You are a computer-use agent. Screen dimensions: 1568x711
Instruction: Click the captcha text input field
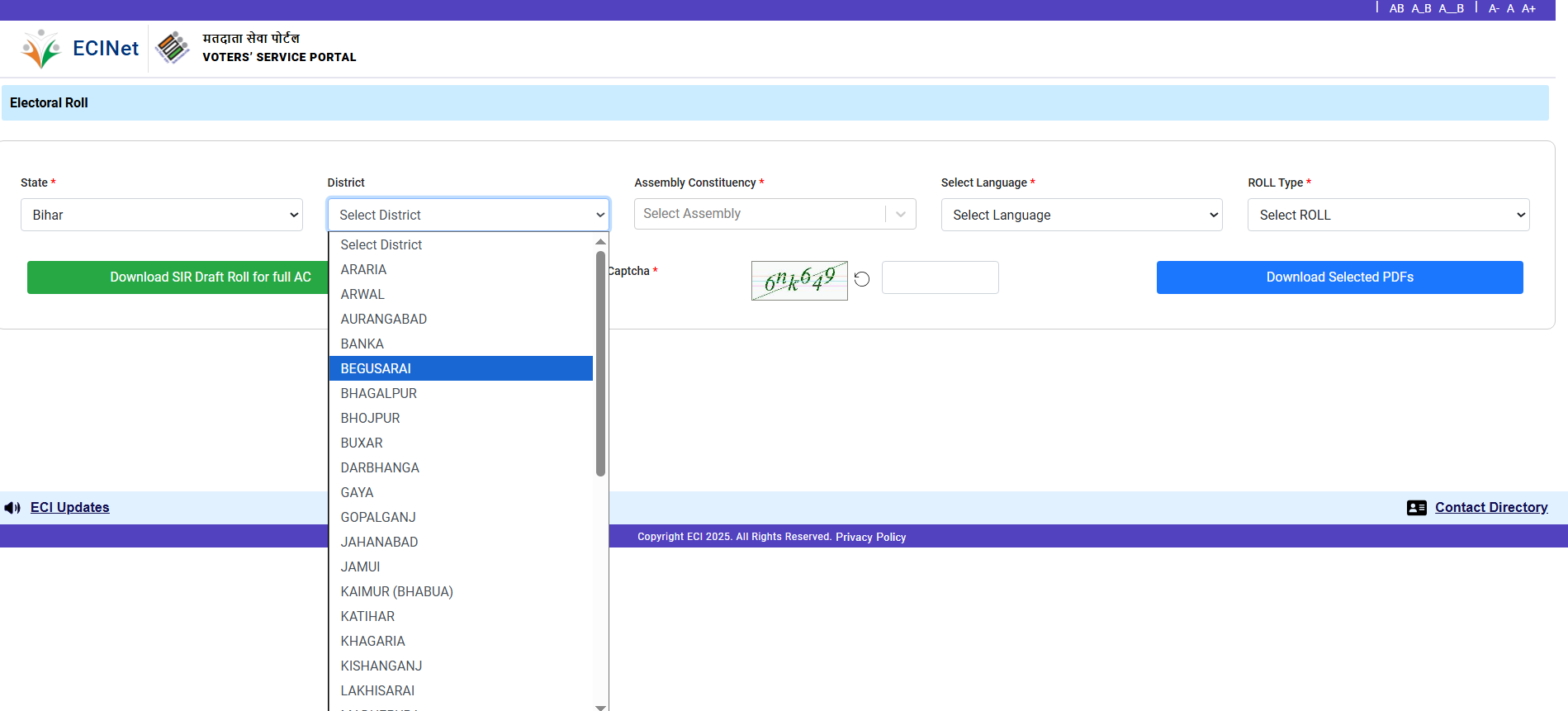[940, 277]
